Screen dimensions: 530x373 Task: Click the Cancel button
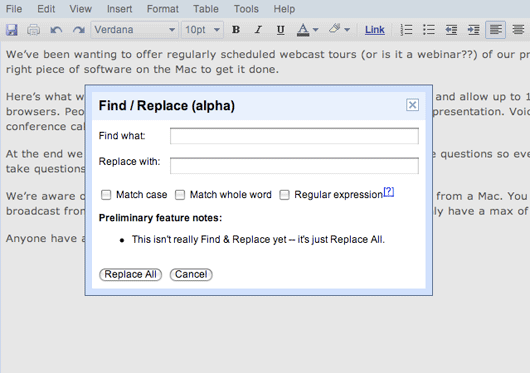[x=191, y=274]
